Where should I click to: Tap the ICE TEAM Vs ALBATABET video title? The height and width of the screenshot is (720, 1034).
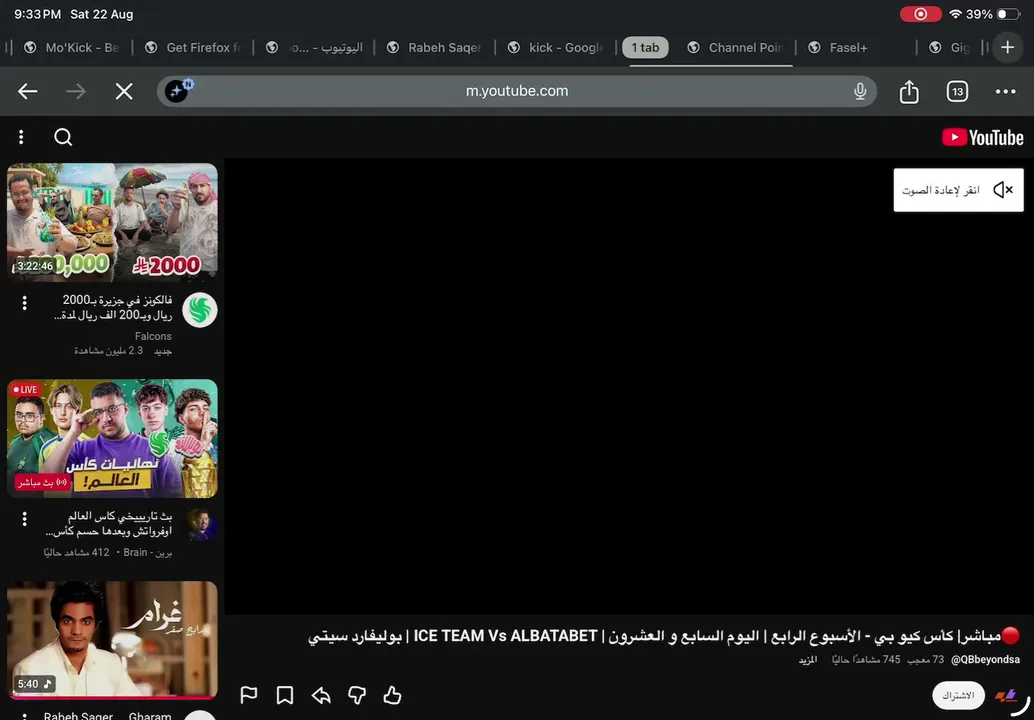click(x=664, y=636)
